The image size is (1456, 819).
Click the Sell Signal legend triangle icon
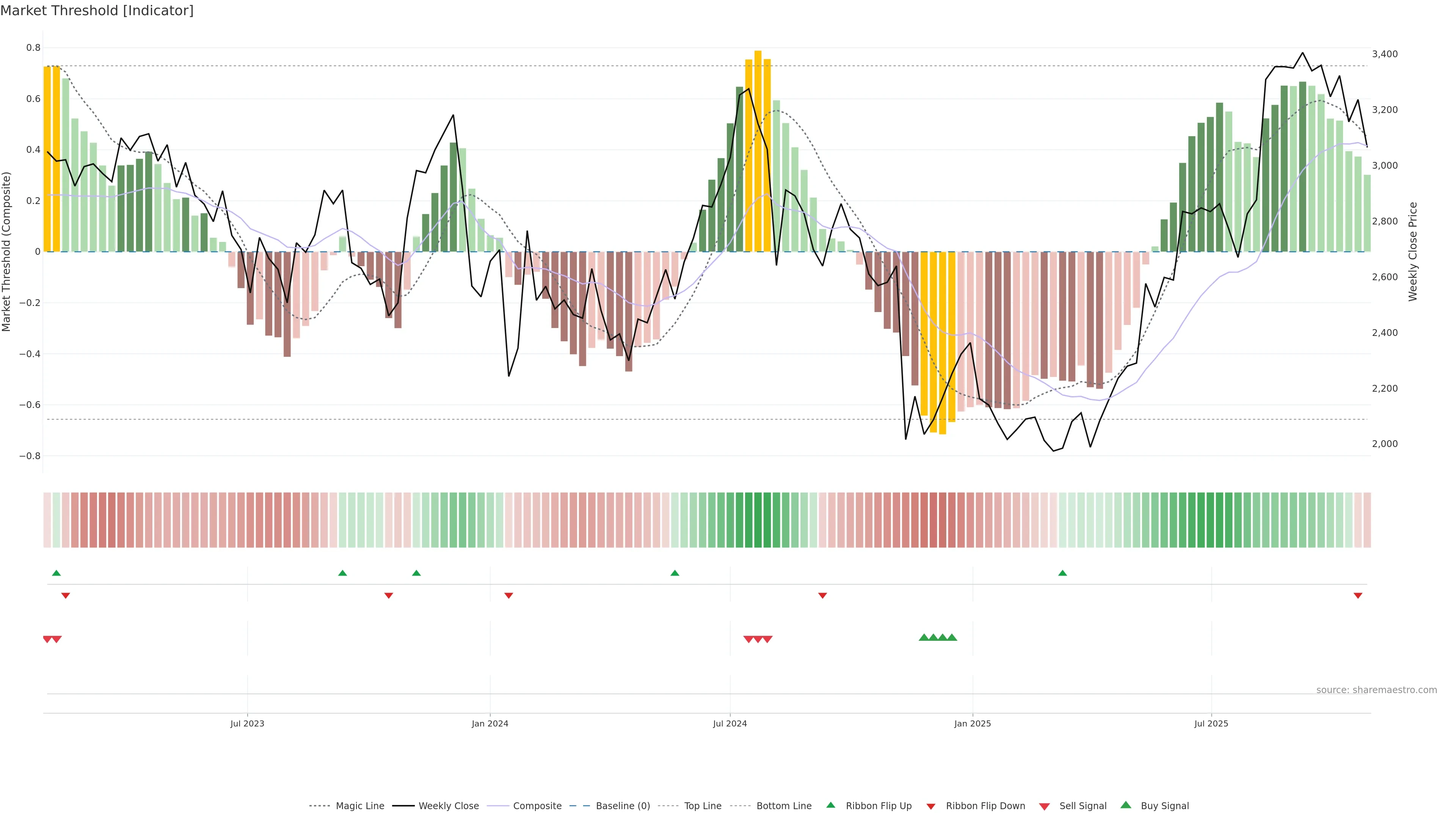[x=1044, y=806]
